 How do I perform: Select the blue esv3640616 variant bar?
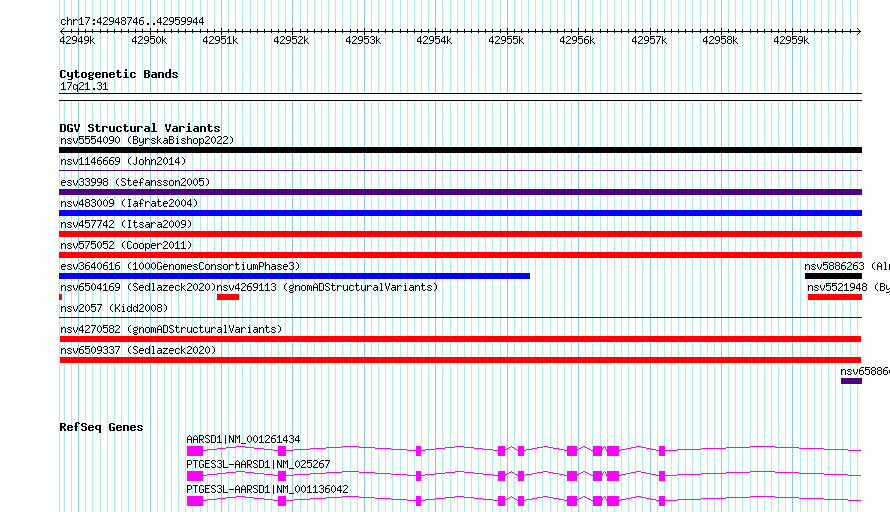[295, 276]
